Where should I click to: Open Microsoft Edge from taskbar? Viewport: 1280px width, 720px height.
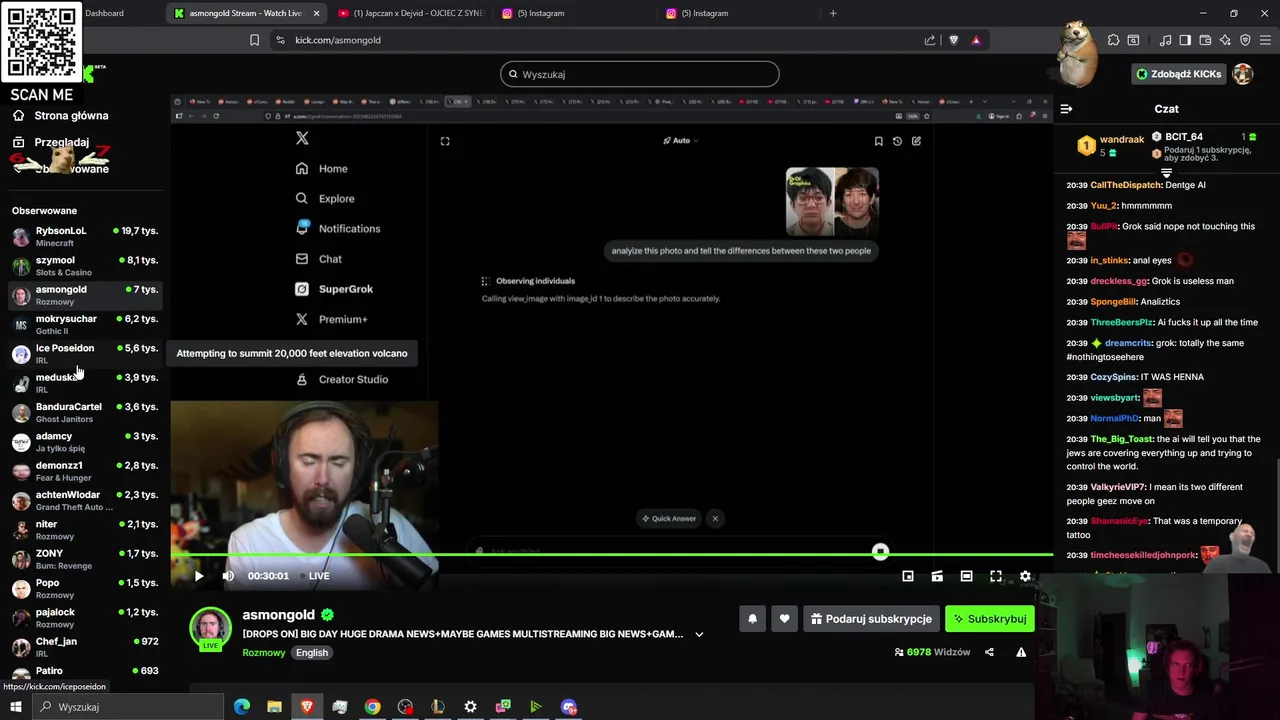point(242,707)
